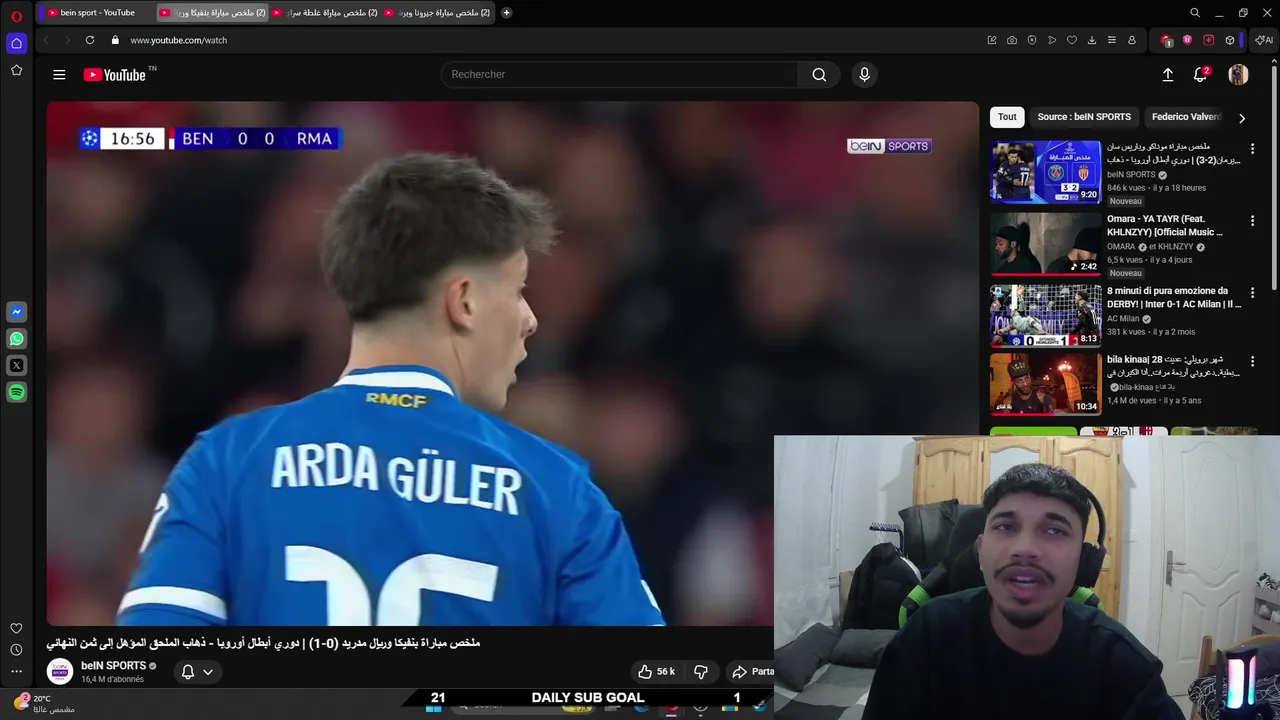Open the taskbar weather widget 20°C
This screenshot has height=720, width=1280.
(42, 703)
